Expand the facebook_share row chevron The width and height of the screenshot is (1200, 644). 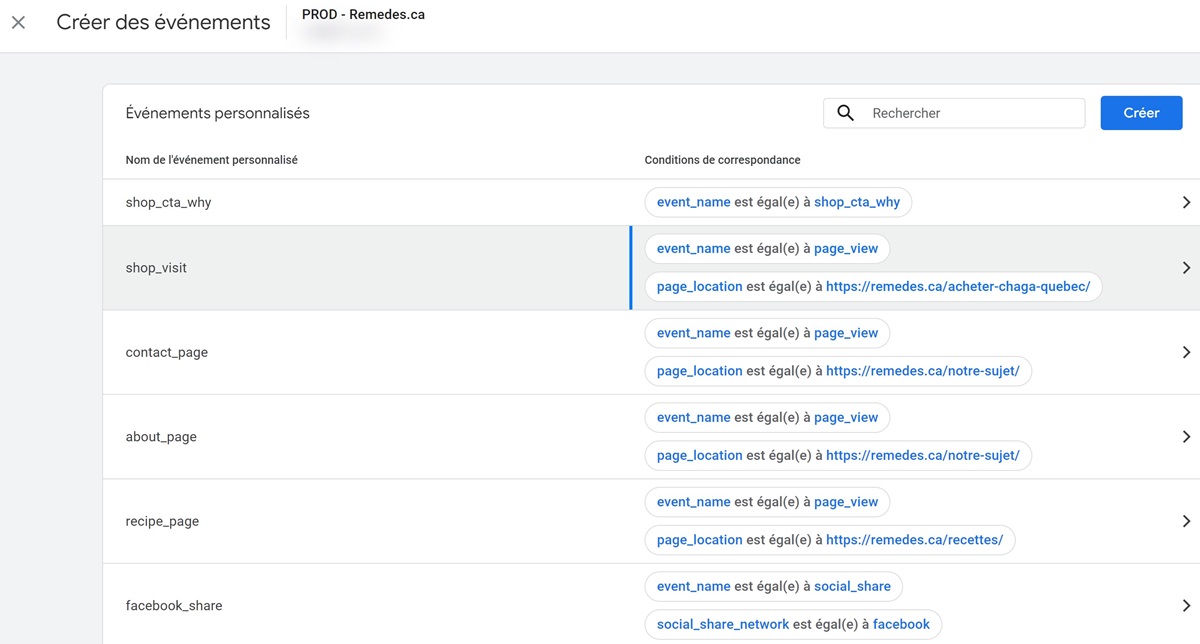[1186, 605]
